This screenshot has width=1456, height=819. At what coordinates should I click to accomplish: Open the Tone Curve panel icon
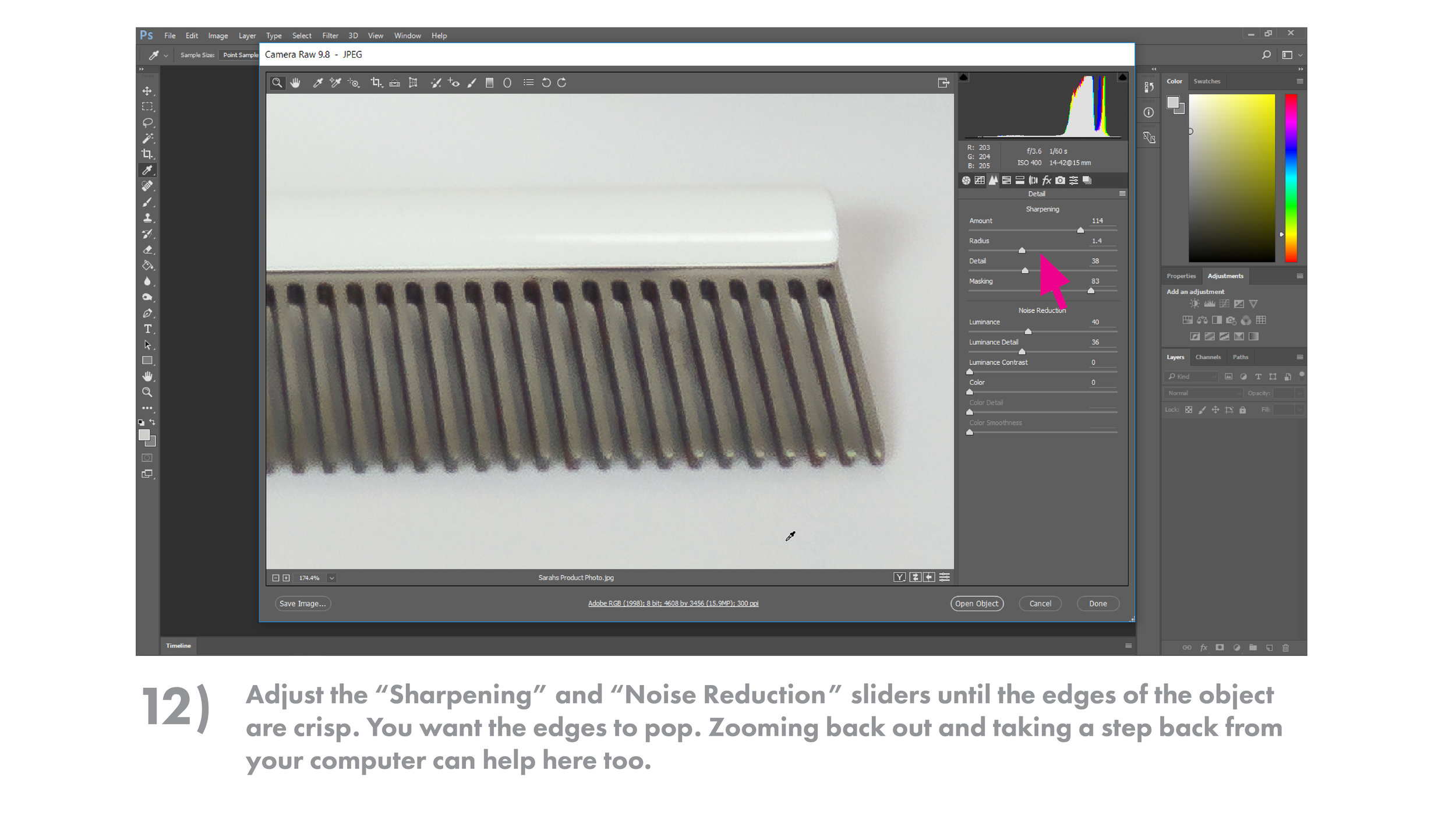point(980,181)
